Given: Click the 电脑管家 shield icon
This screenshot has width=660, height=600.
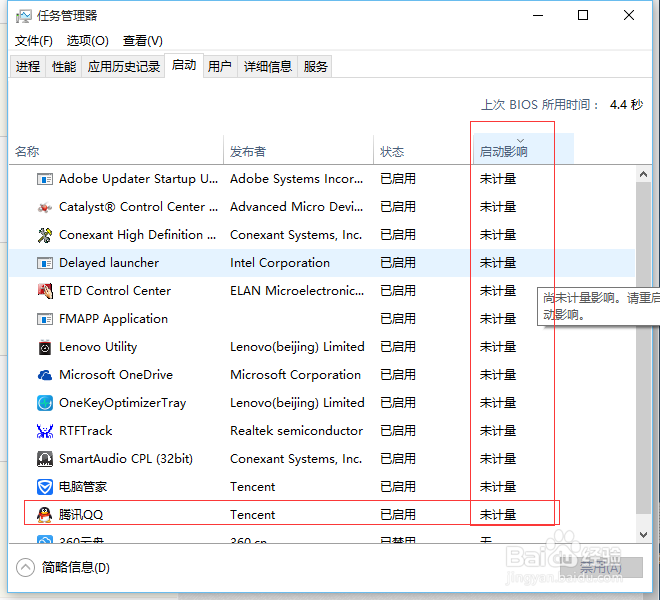Looking at the screenshot, I should [45, 487].
